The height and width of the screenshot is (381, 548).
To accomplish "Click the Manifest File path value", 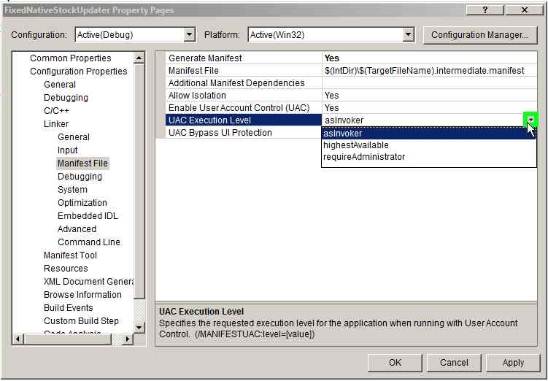I will [424, 71].
